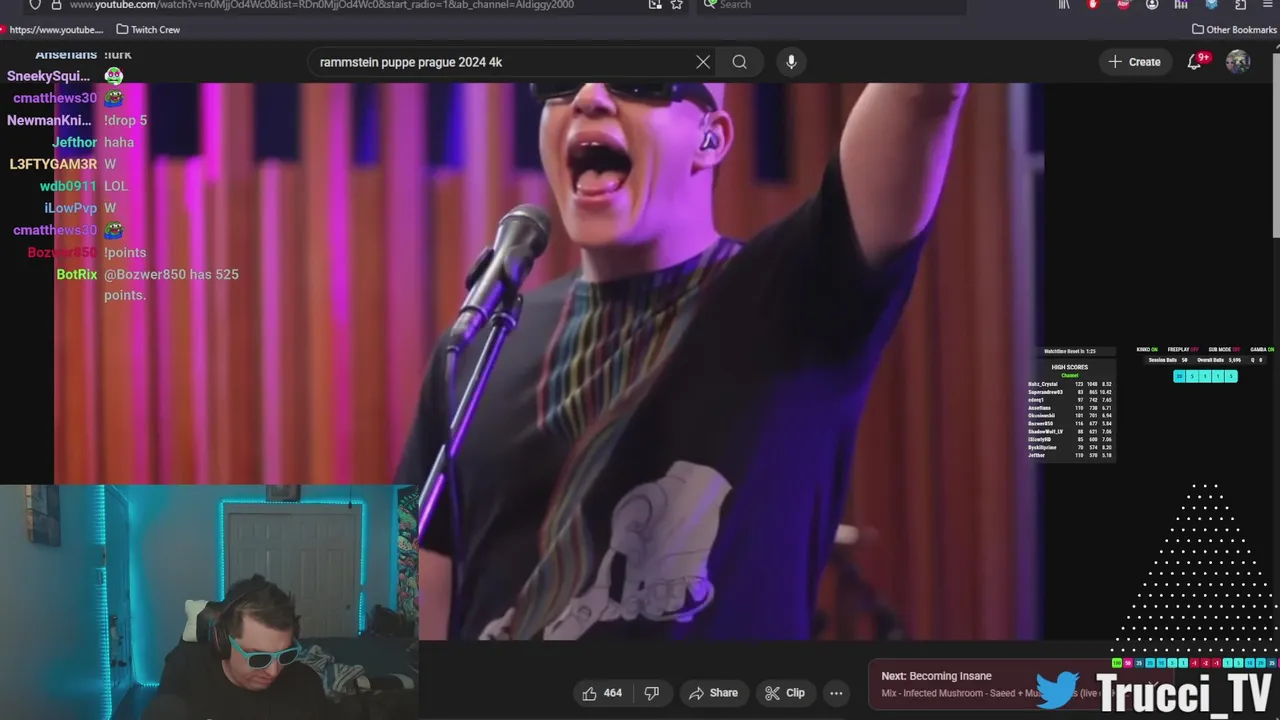
Task: Open the YouTube account avatar menu
Action: (1238, 62)
